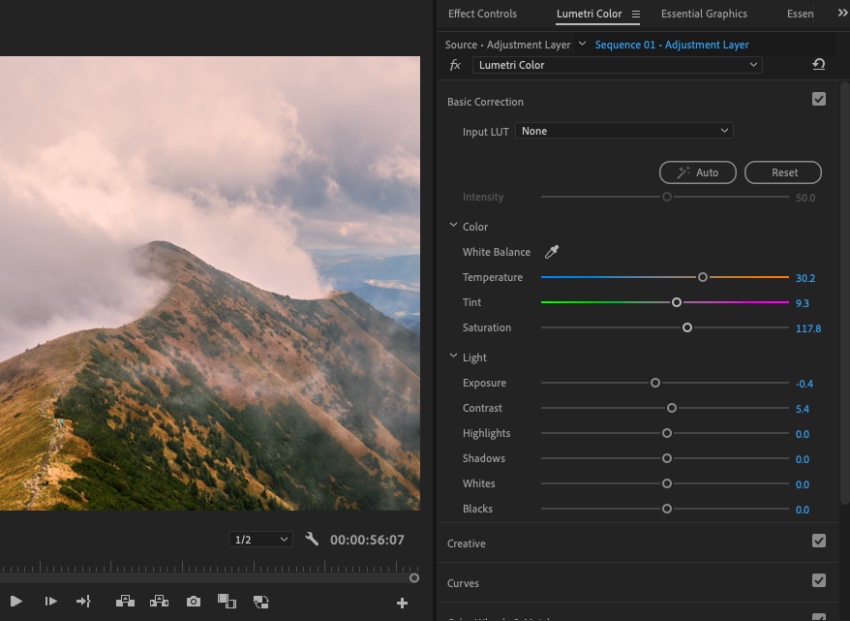Open the Input LUT dropdown
Viewport: 850px width, 621px height.
pyautogui.click(x=625, y=131)
